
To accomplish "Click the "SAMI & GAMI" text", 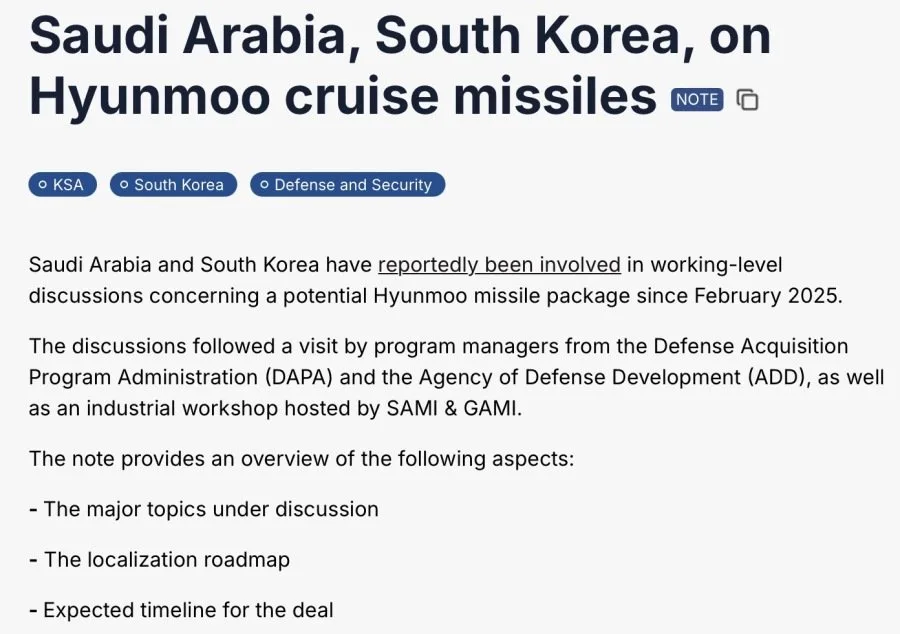I will click(x=452, y=408).
